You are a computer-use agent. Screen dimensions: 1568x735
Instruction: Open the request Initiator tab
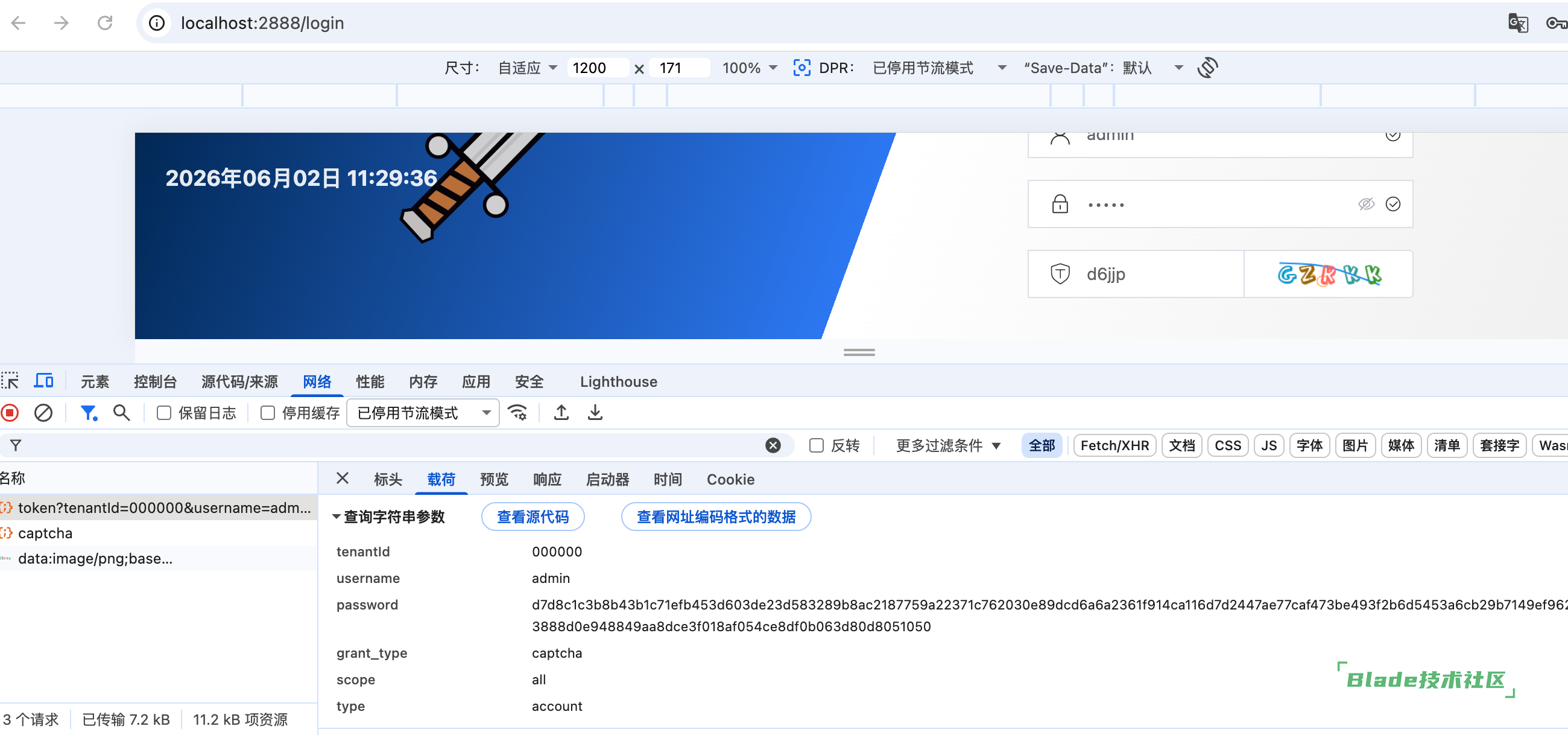607,479
